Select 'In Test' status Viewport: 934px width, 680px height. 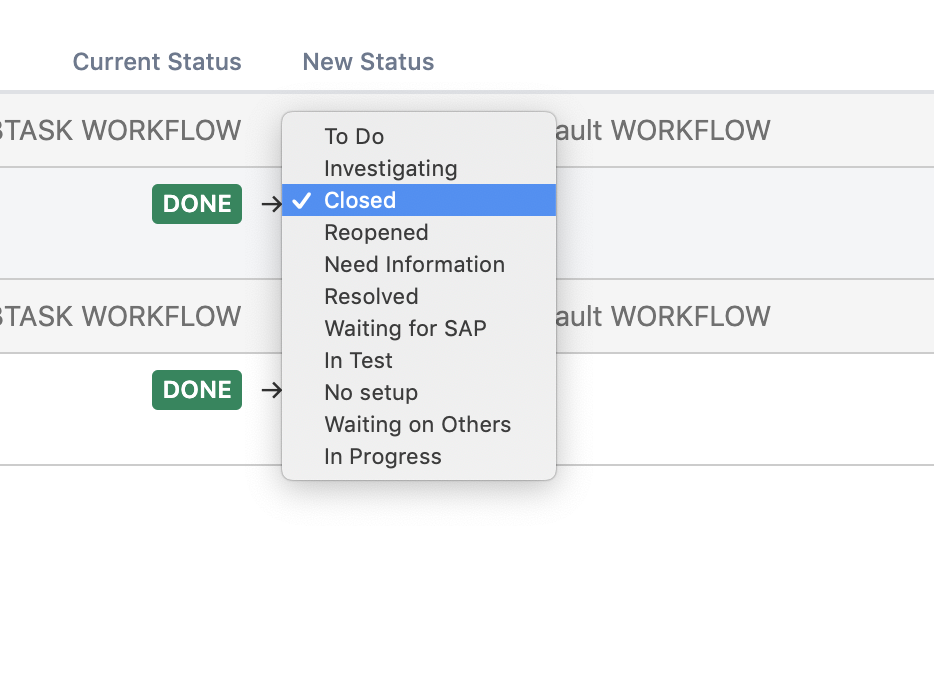(x=419, y=360)
